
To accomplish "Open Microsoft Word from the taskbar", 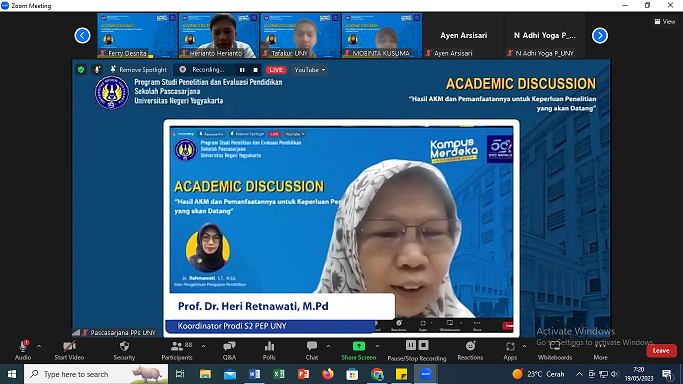I will point(254,374).
